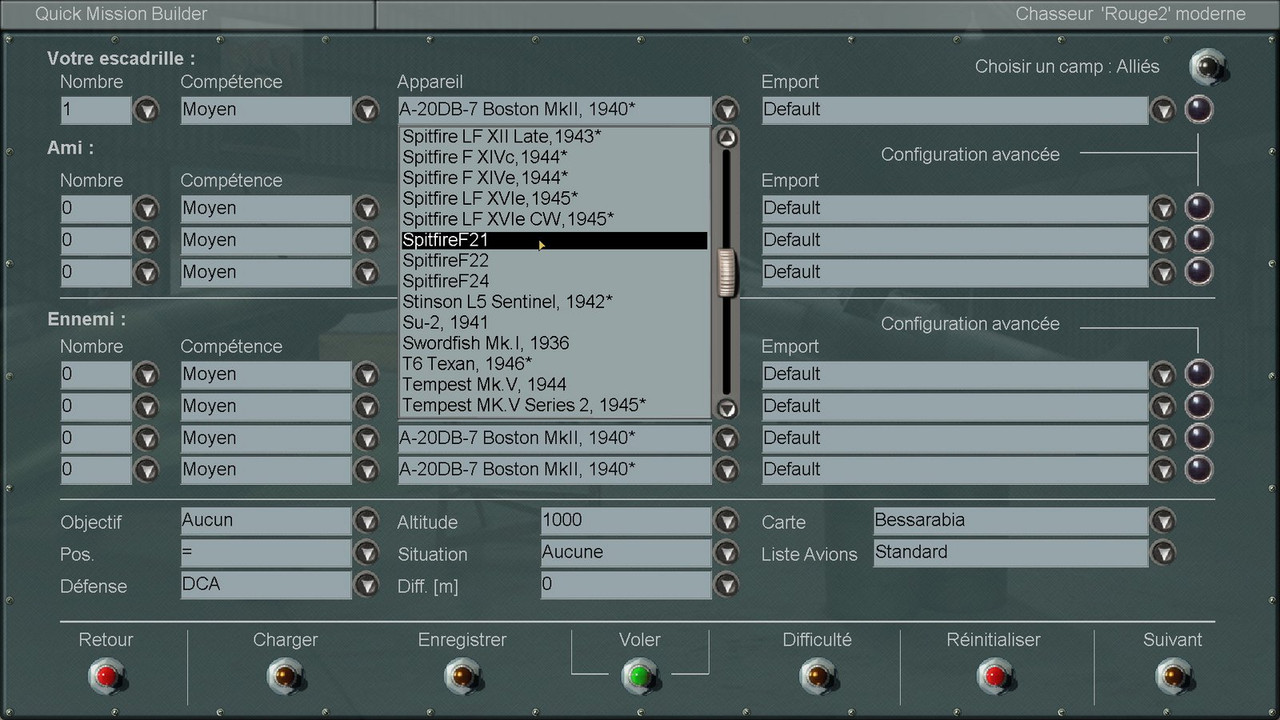This screenshot has width=1280, height=720.
Task: Open first Ami Compétence dropdown arrow
Action: click(x=367, y=209)
